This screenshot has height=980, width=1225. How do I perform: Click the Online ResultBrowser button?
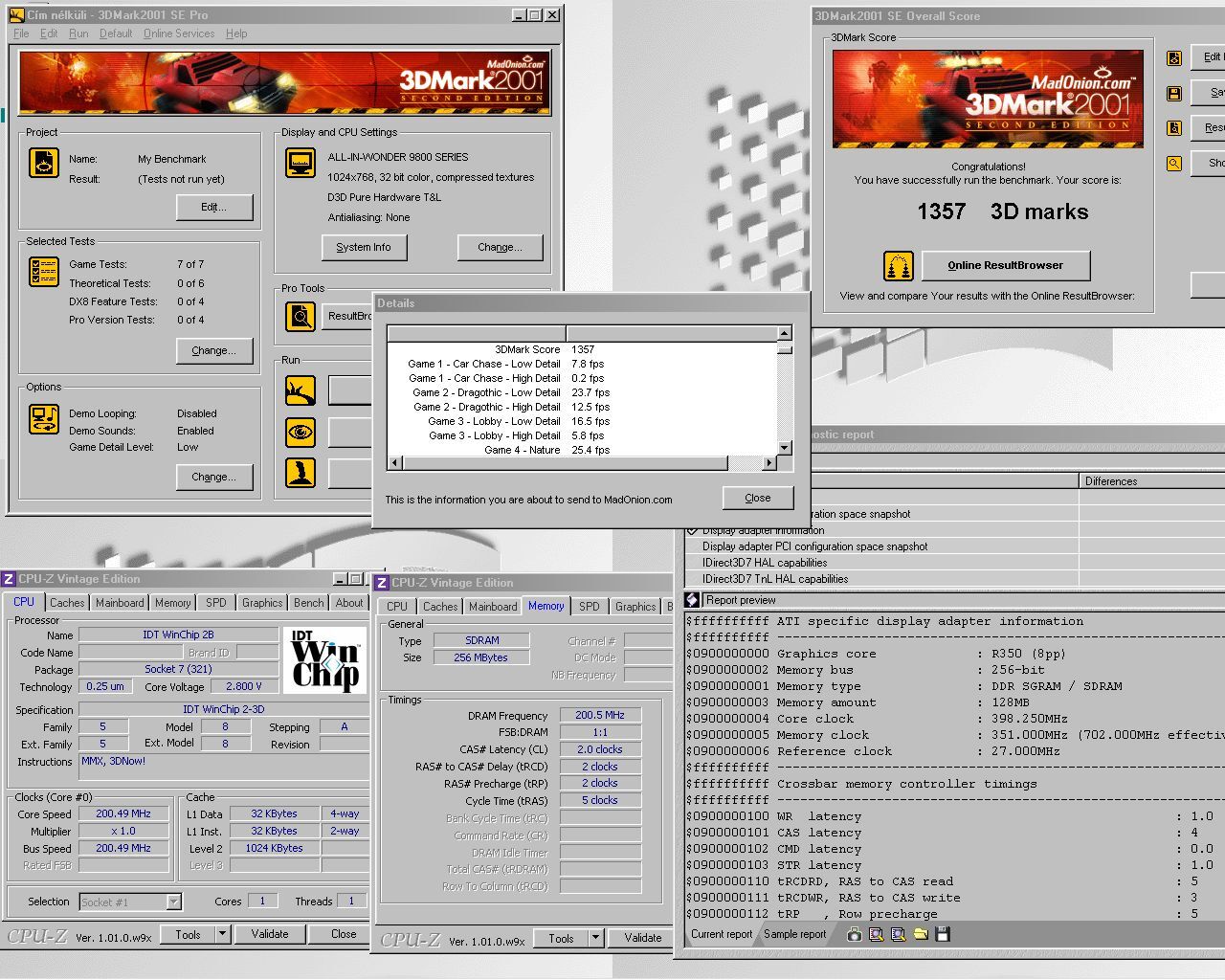click(x=1005, y=265)
